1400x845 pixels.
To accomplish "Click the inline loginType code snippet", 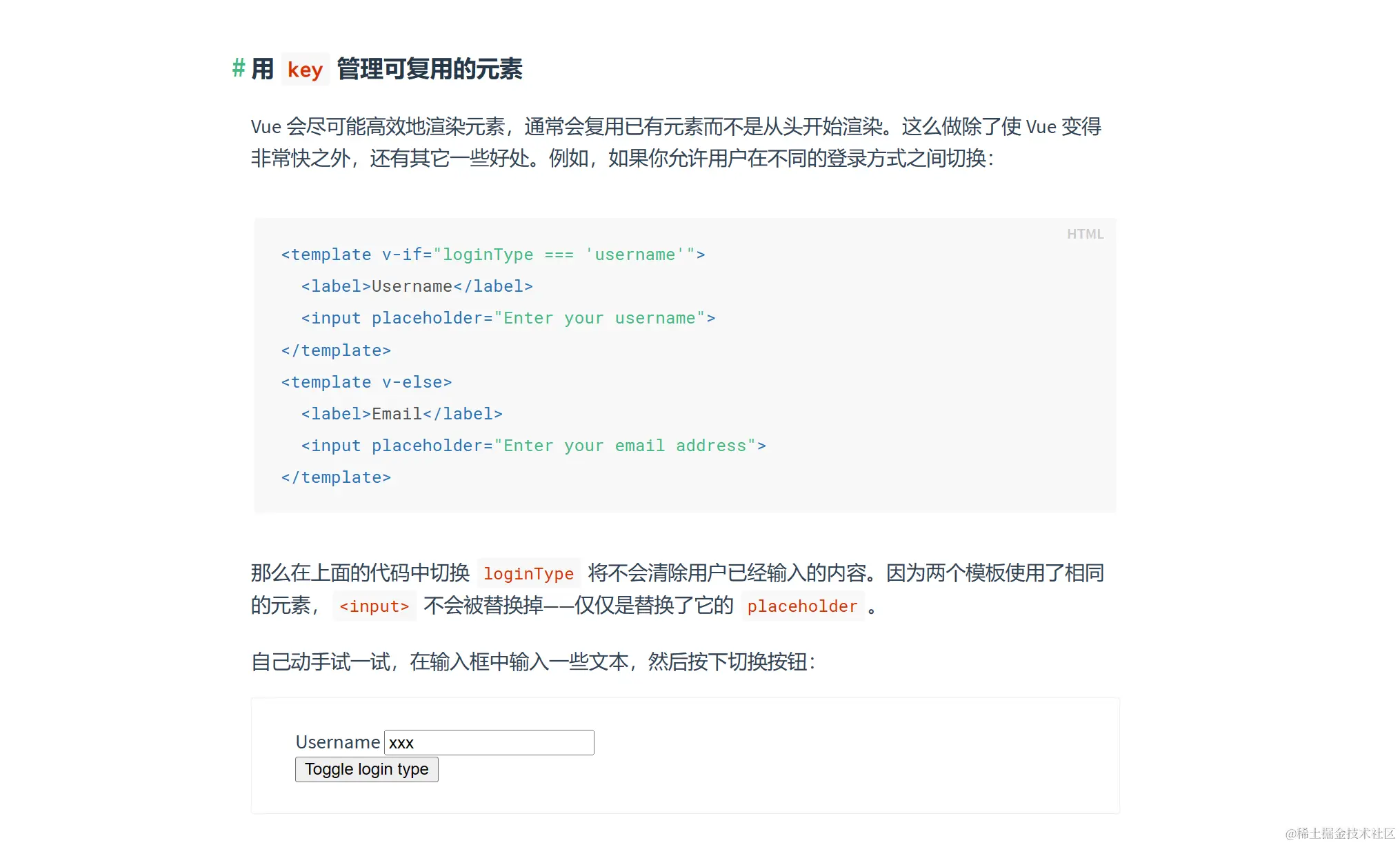I will (528, 573).
